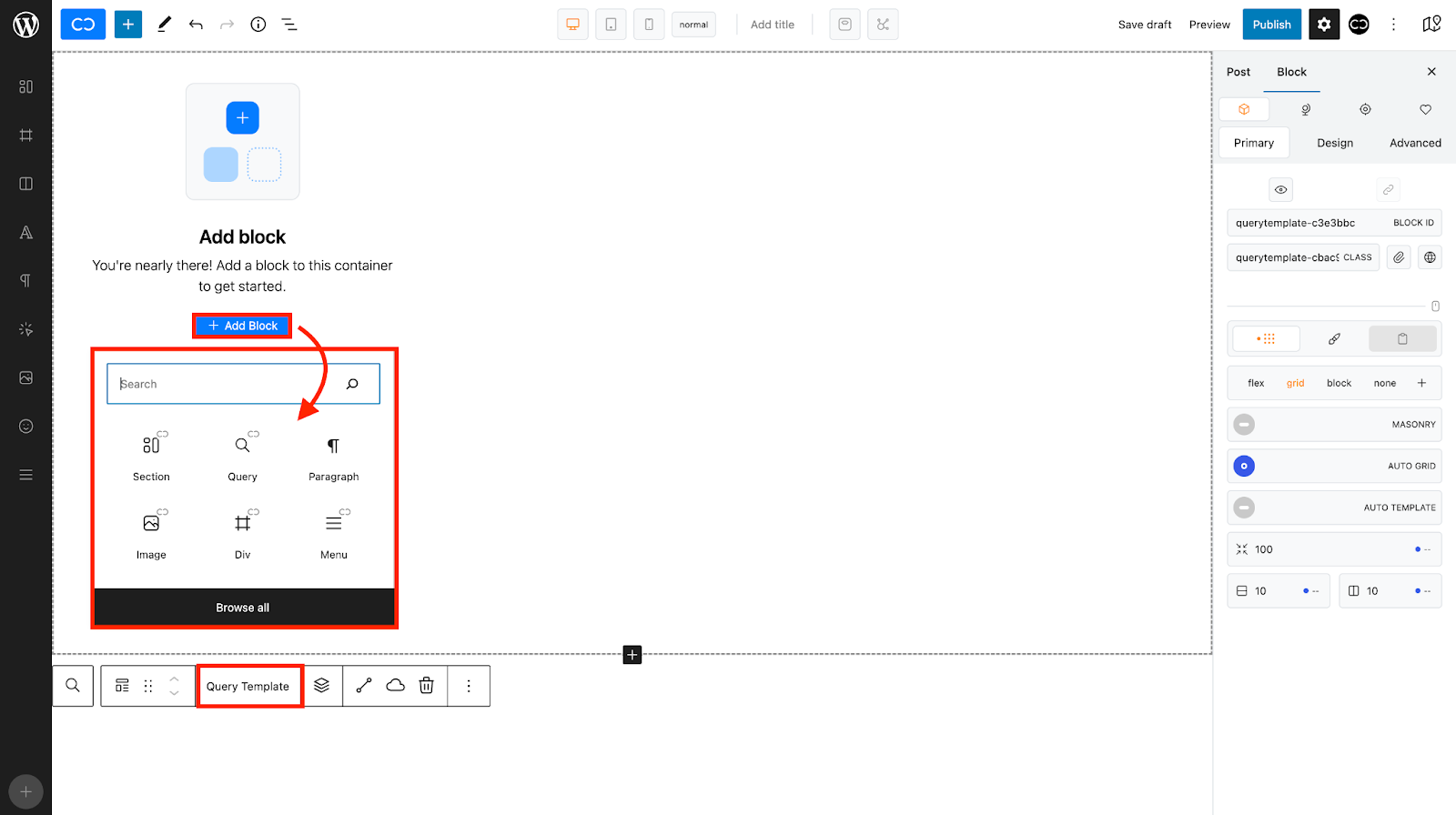Insert a Section block

[151, 457]
